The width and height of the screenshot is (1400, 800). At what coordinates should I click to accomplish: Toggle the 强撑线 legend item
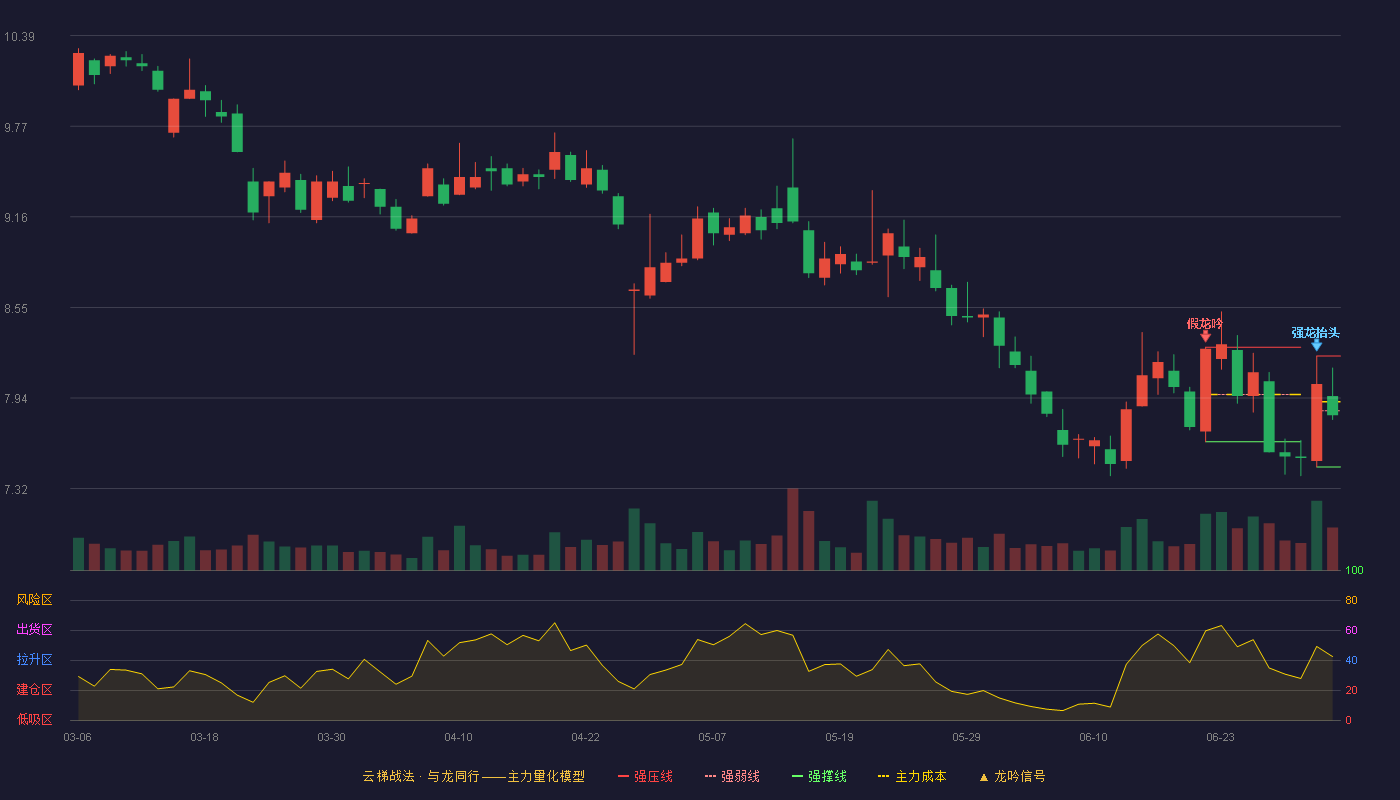click(x=819, y=776)
